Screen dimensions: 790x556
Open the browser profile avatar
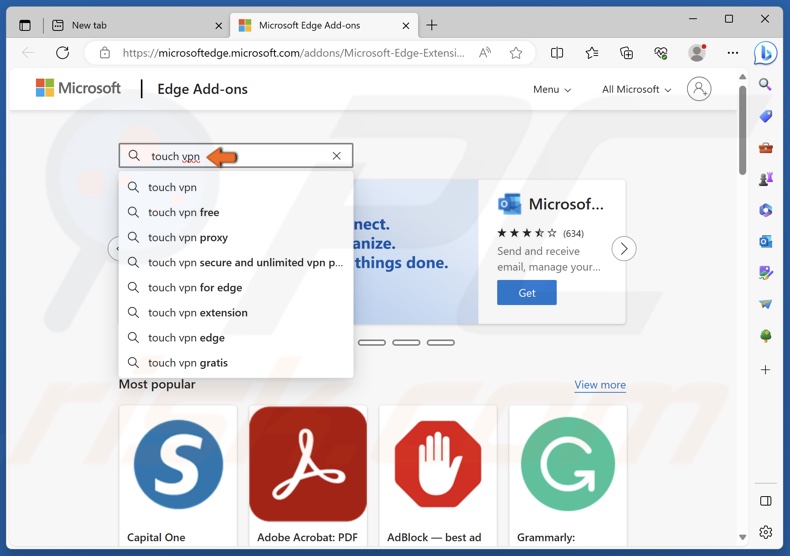click(x=697, y=52)
